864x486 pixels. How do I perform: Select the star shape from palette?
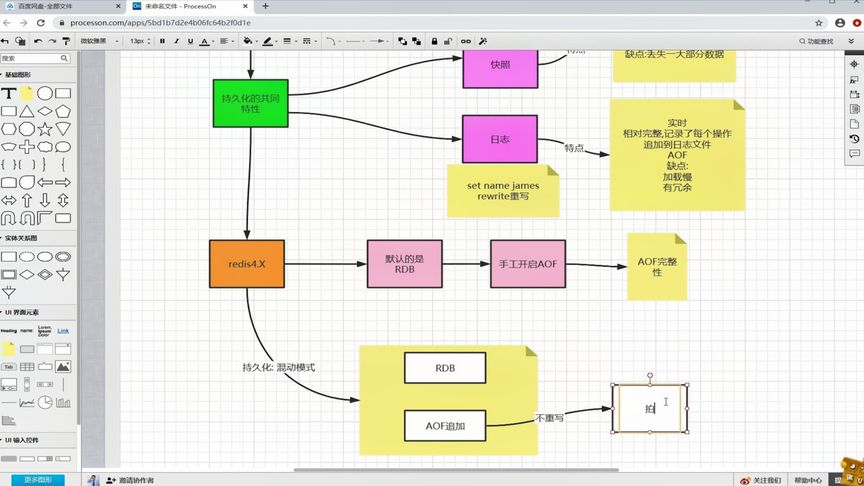(45, 129)
